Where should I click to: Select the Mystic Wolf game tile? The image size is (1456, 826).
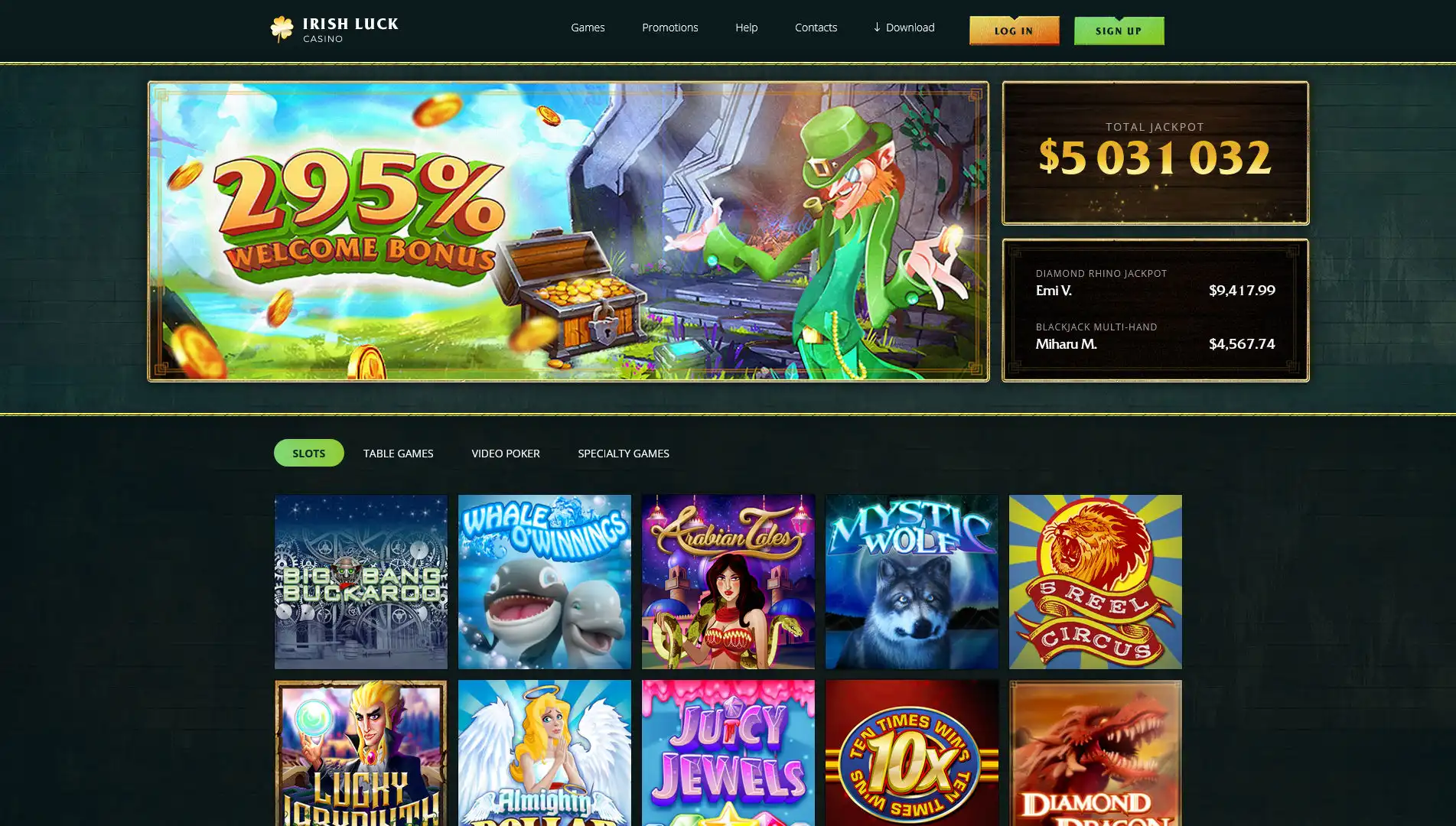(x=912, y=581)
